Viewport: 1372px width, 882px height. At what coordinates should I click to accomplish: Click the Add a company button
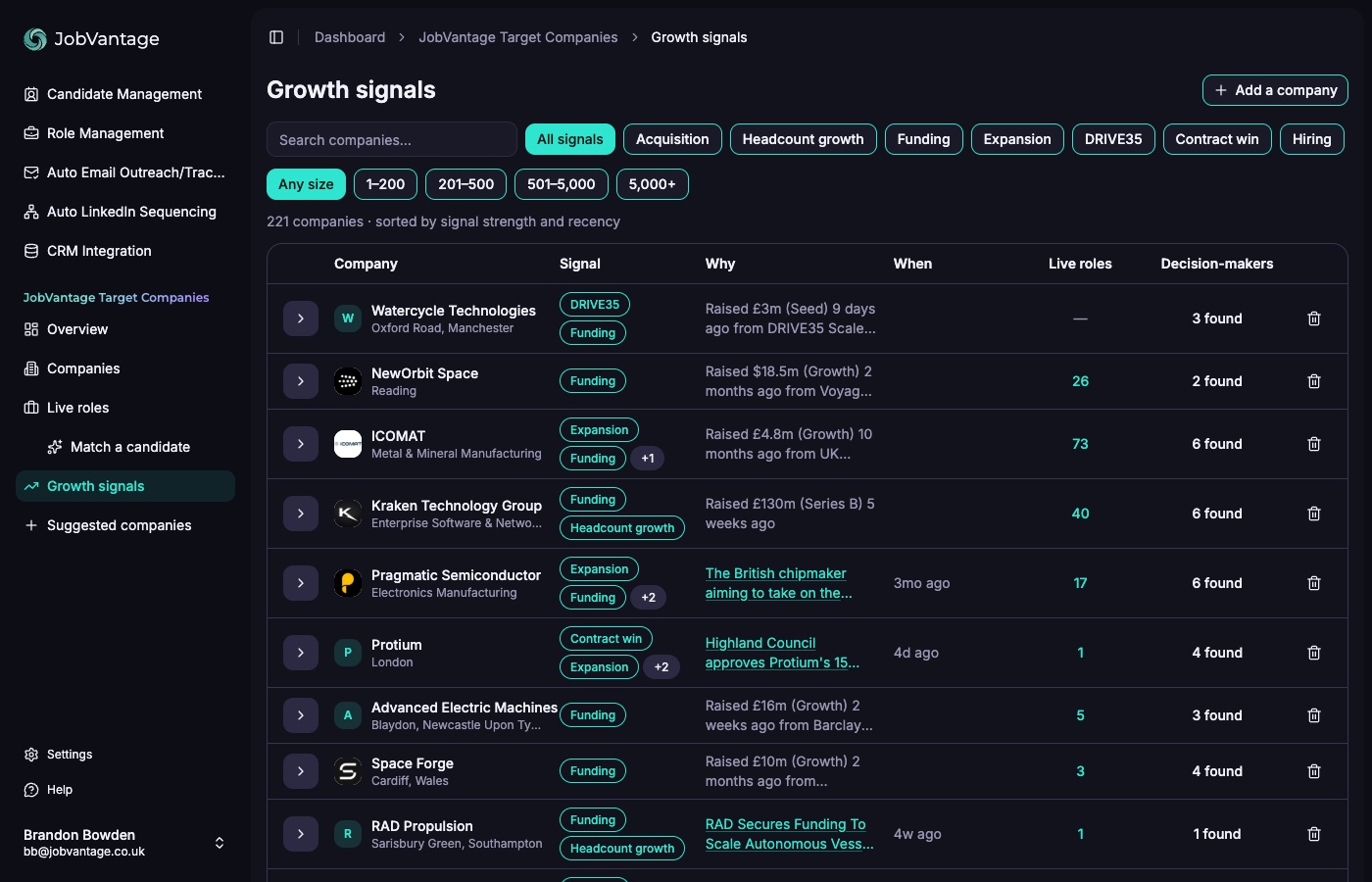1275,90
